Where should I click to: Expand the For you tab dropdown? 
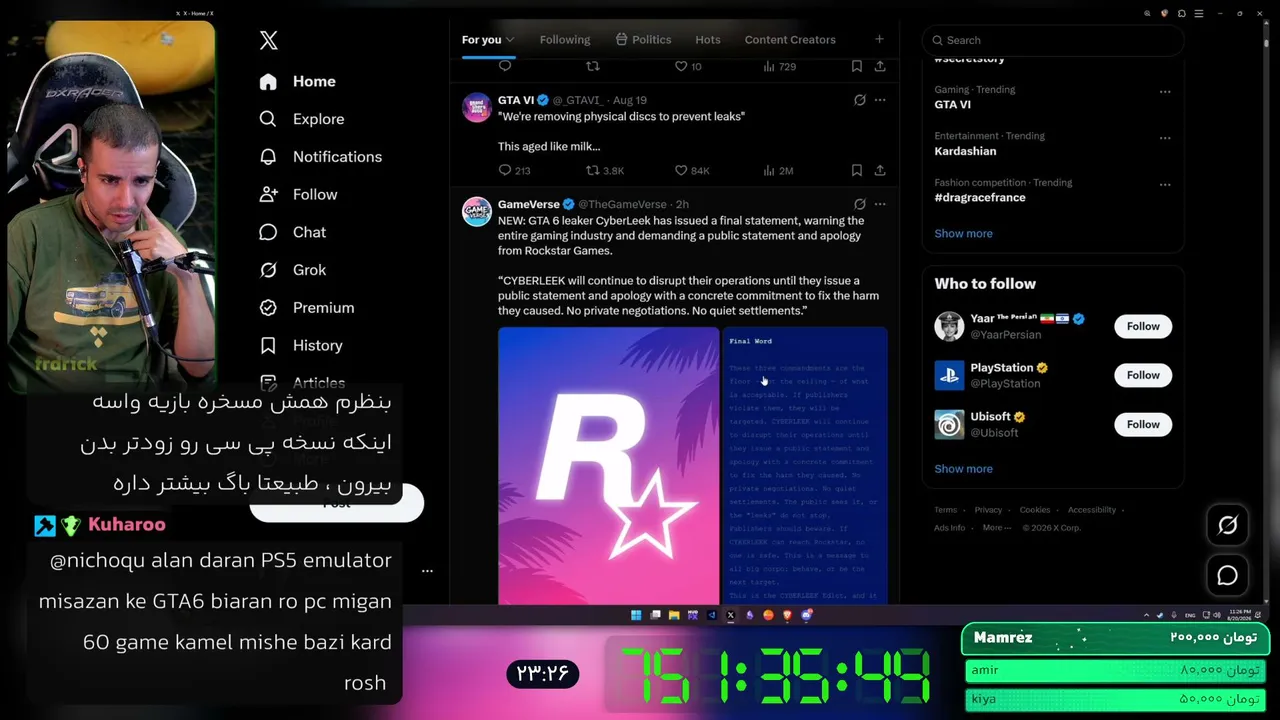click(x=510, y=40)
